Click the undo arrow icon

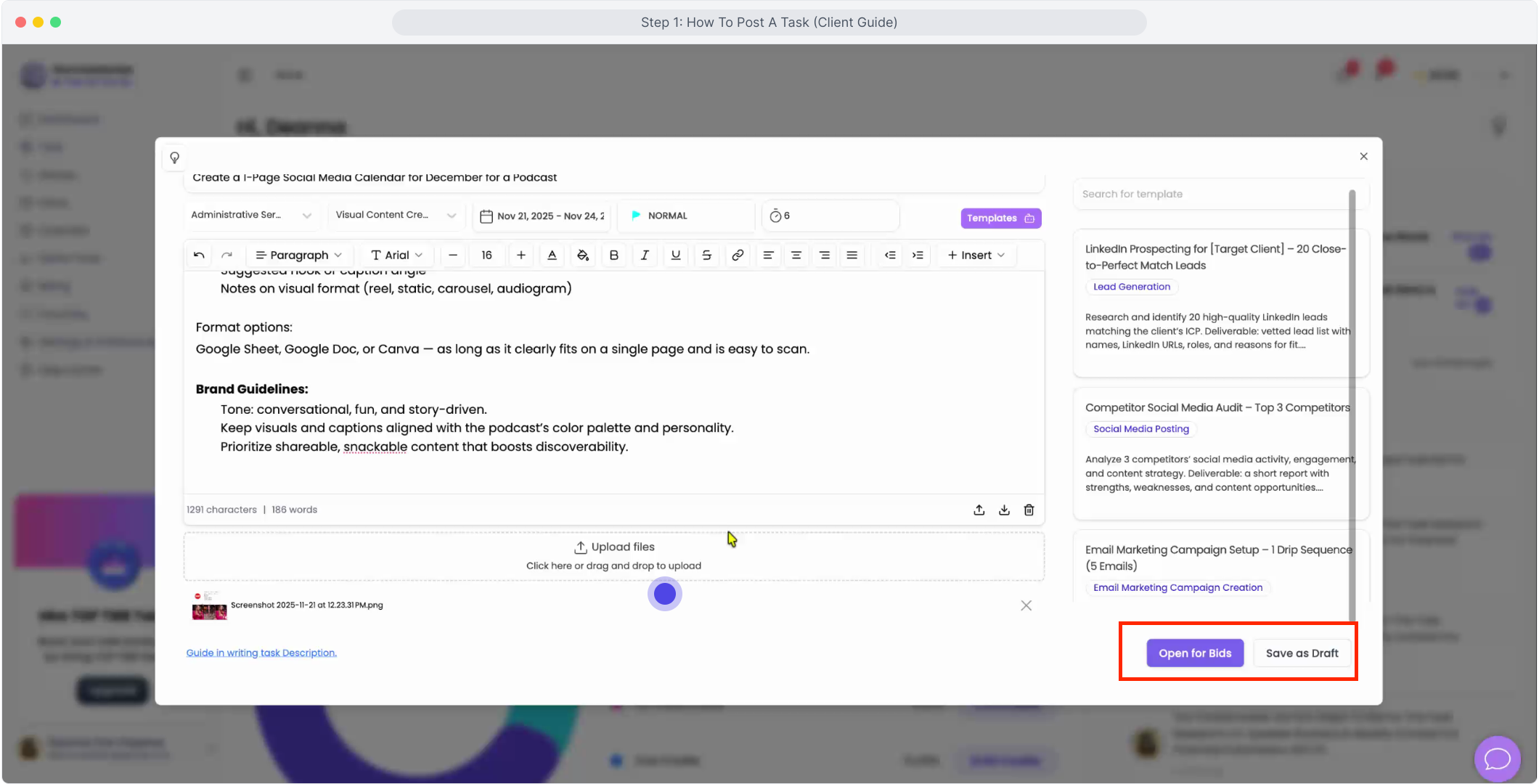199,255
